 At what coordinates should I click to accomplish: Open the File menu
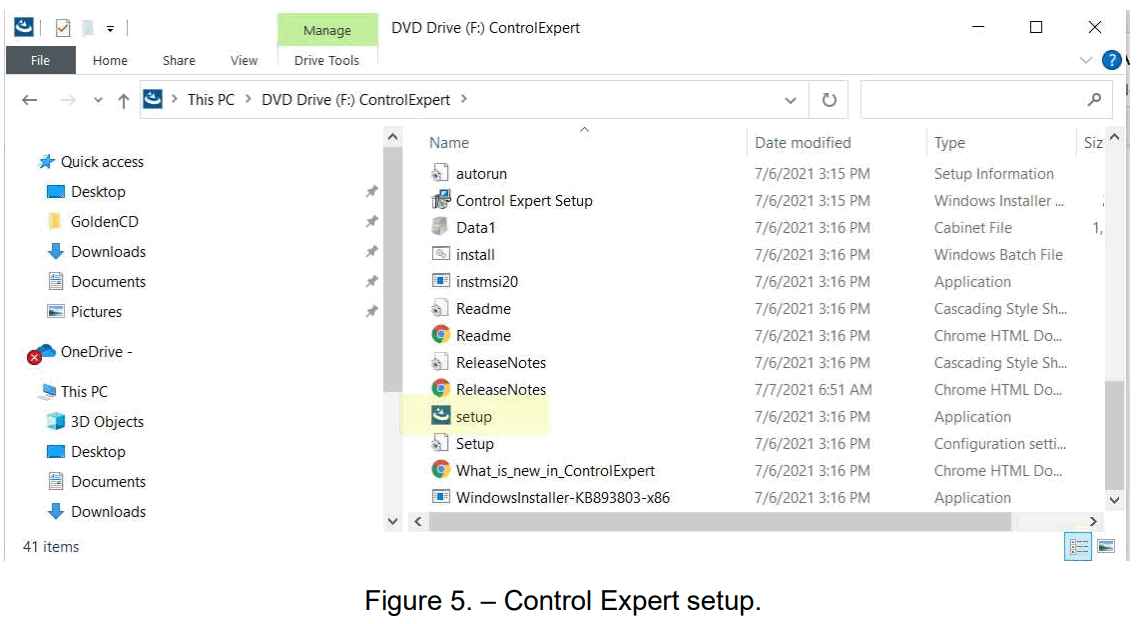pyautogui.click(x=40, y=60)
